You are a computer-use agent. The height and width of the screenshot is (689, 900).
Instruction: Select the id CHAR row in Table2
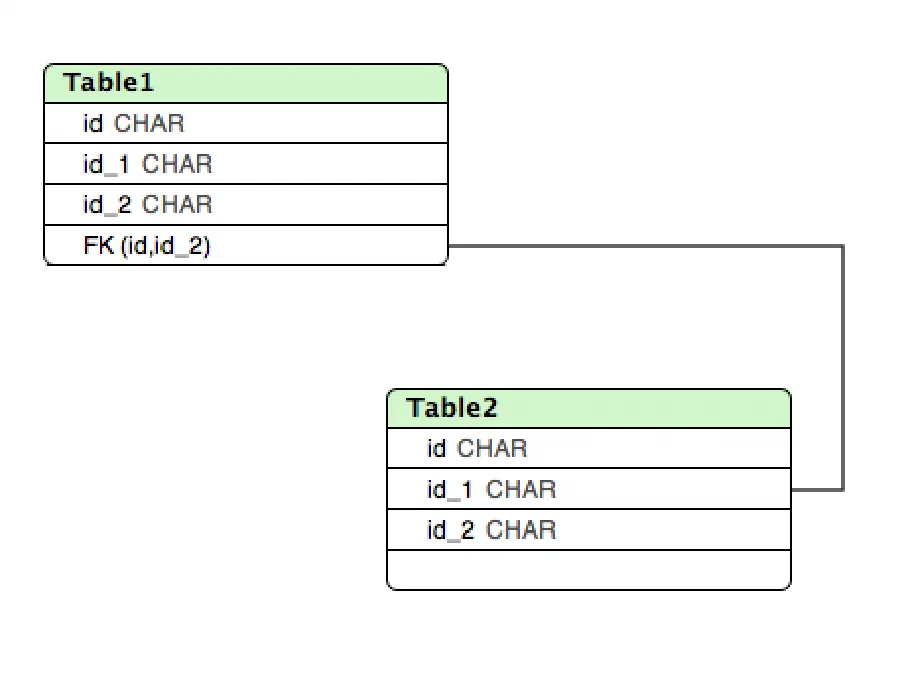pyautogui.click(x=589, y=448)
